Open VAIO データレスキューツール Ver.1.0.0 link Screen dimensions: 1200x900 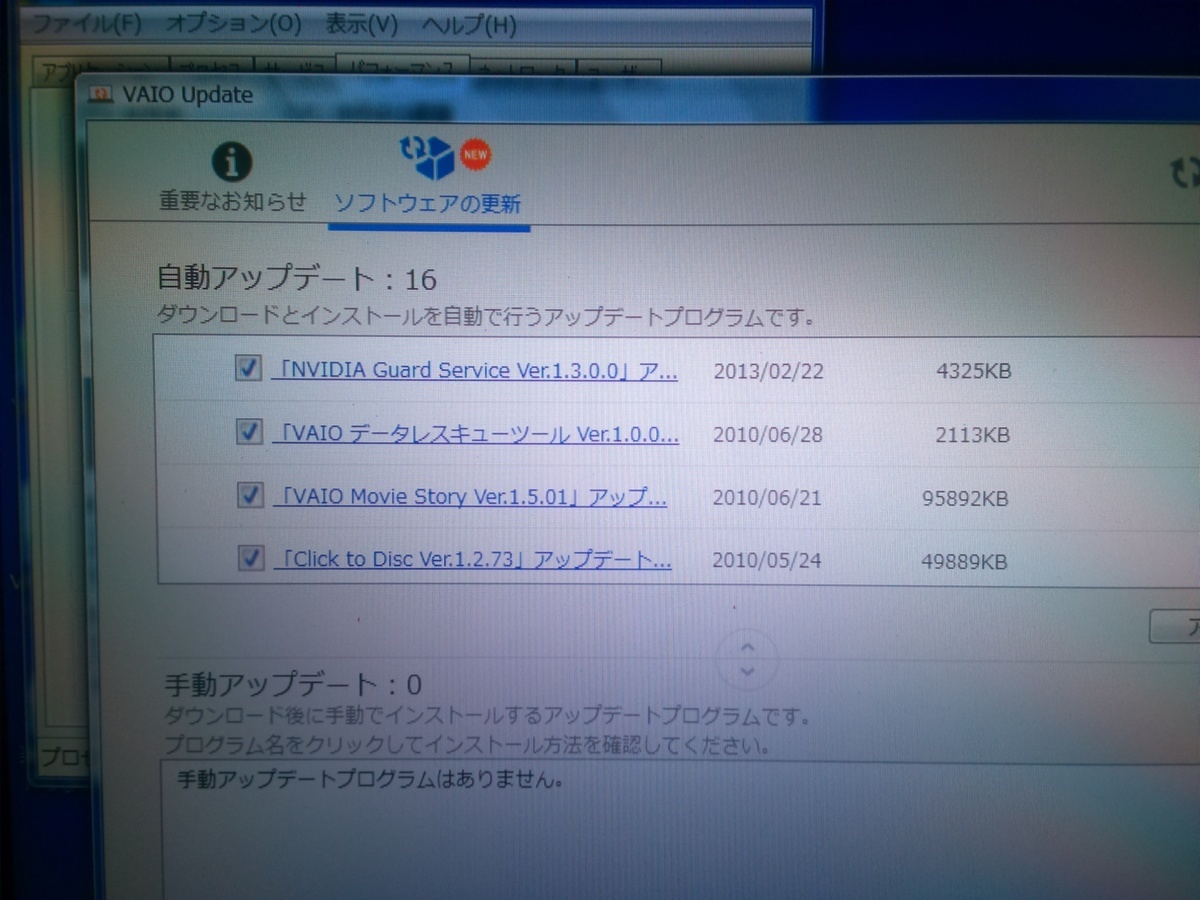476,434
